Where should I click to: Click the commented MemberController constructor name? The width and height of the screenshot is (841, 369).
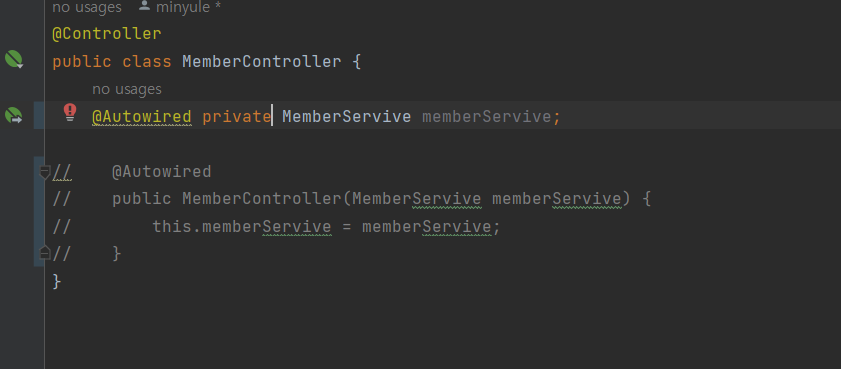(x=262, y=199)
